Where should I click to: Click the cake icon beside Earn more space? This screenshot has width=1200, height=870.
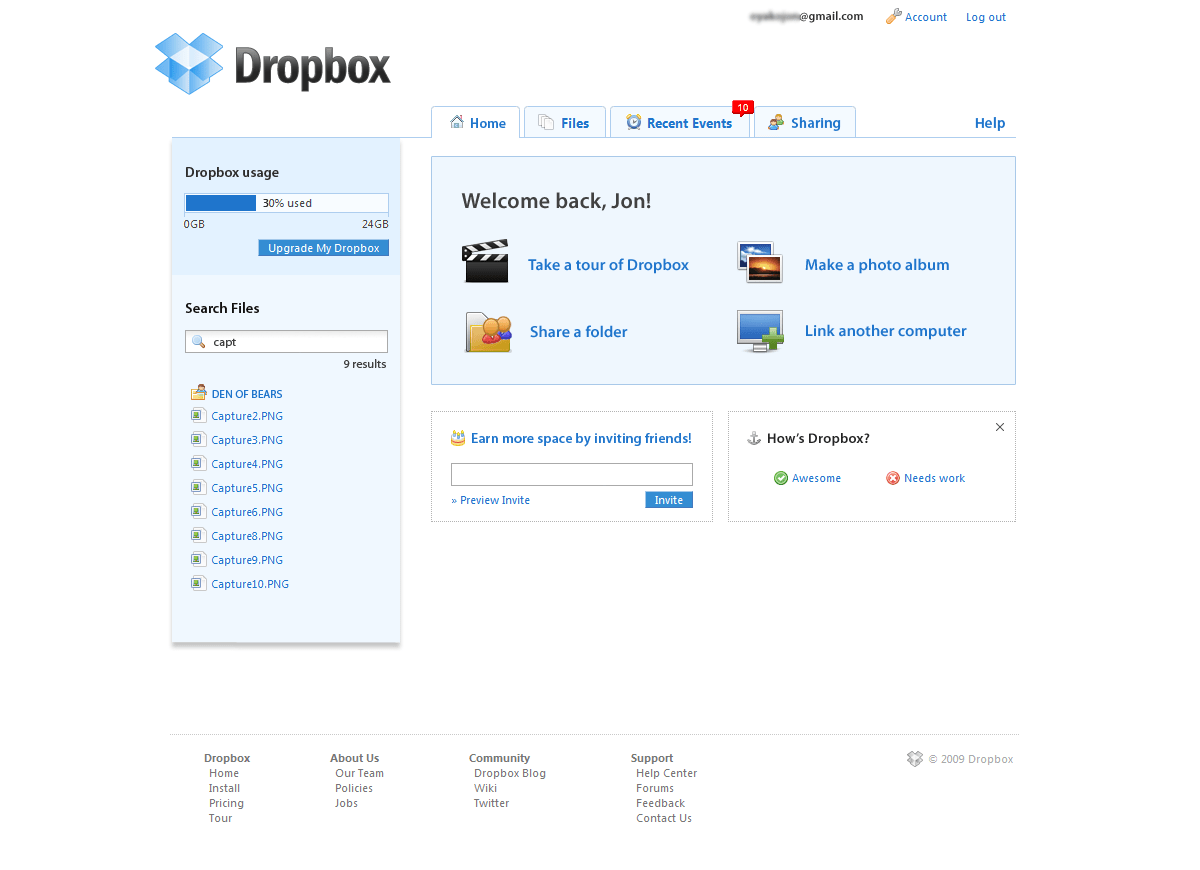458,437
